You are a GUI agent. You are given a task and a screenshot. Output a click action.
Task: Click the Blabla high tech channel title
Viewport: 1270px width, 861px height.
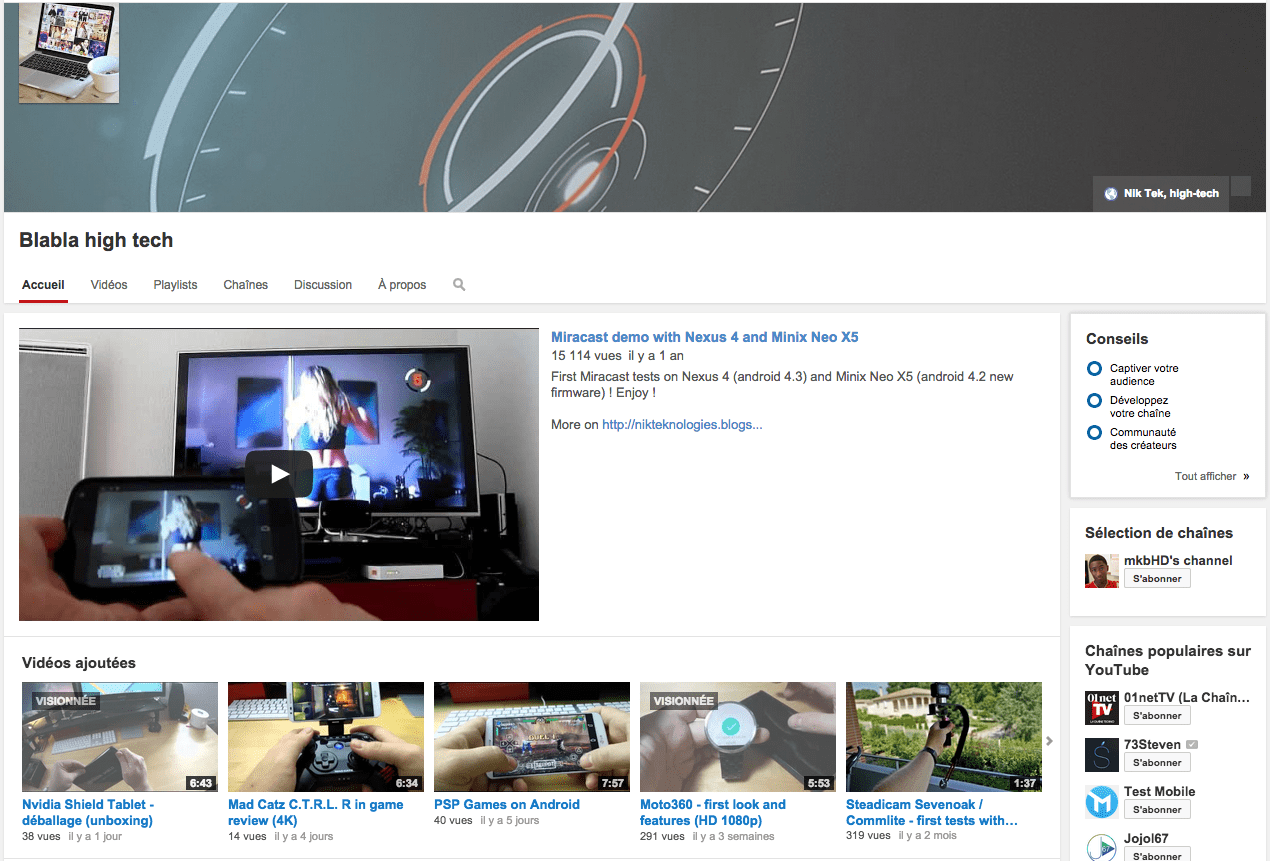click(96, 240)
